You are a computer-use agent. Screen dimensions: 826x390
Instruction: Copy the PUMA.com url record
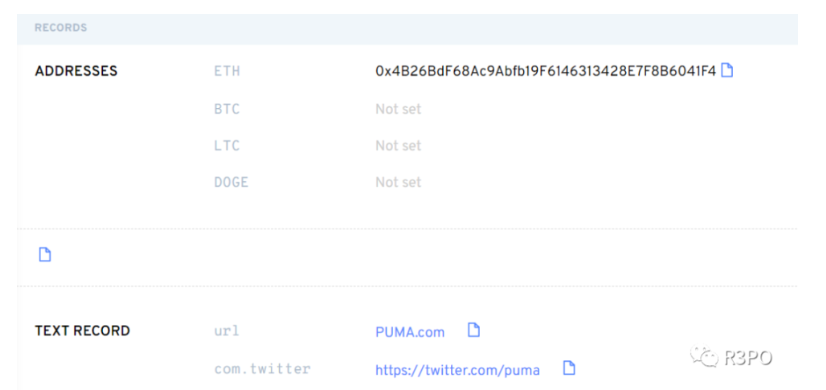pos(474,330)
